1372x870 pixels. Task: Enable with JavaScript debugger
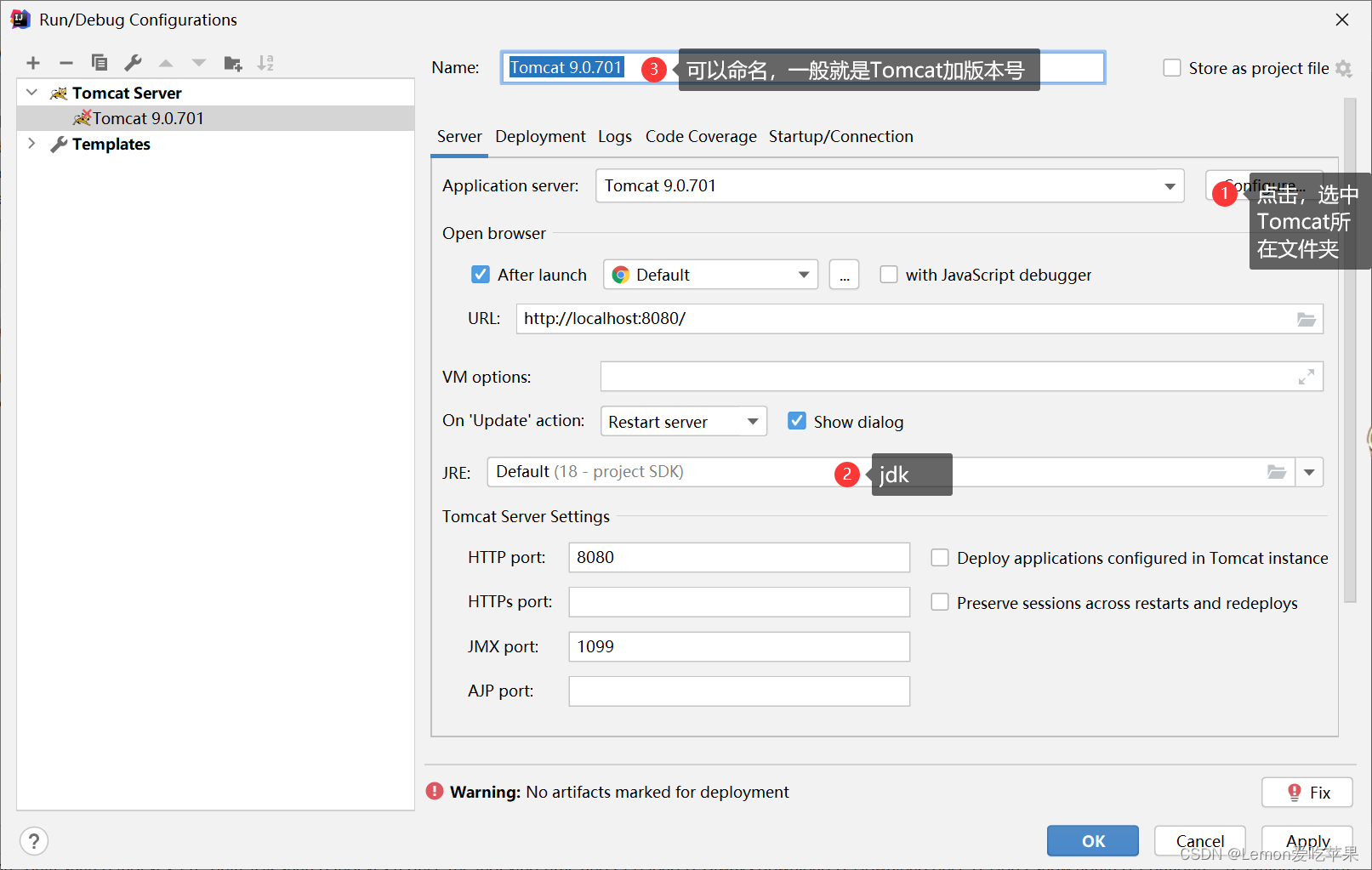(889, 275)
